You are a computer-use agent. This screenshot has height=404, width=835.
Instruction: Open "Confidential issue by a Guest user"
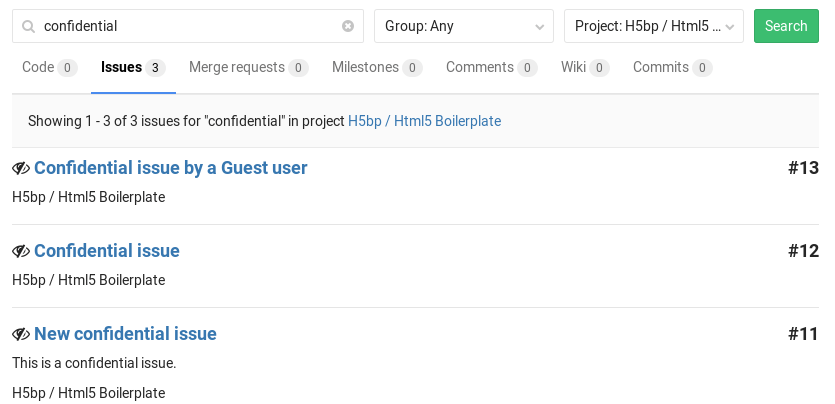pyautogui.click(x=170, y=168)
